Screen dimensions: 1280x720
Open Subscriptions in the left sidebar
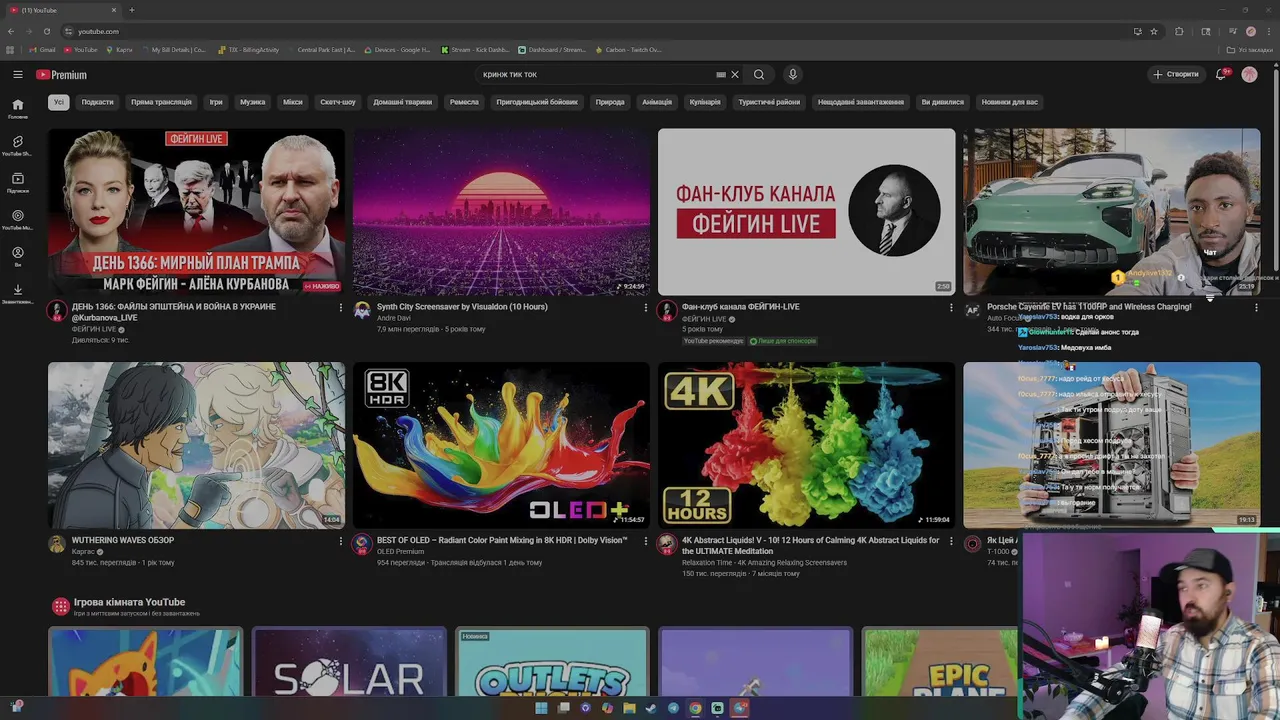(17, 182)
